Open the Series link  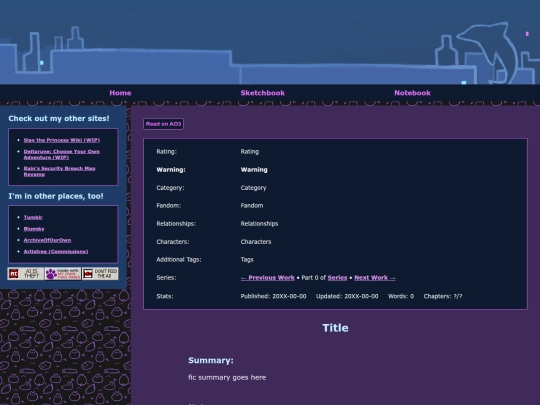[337, 278]
